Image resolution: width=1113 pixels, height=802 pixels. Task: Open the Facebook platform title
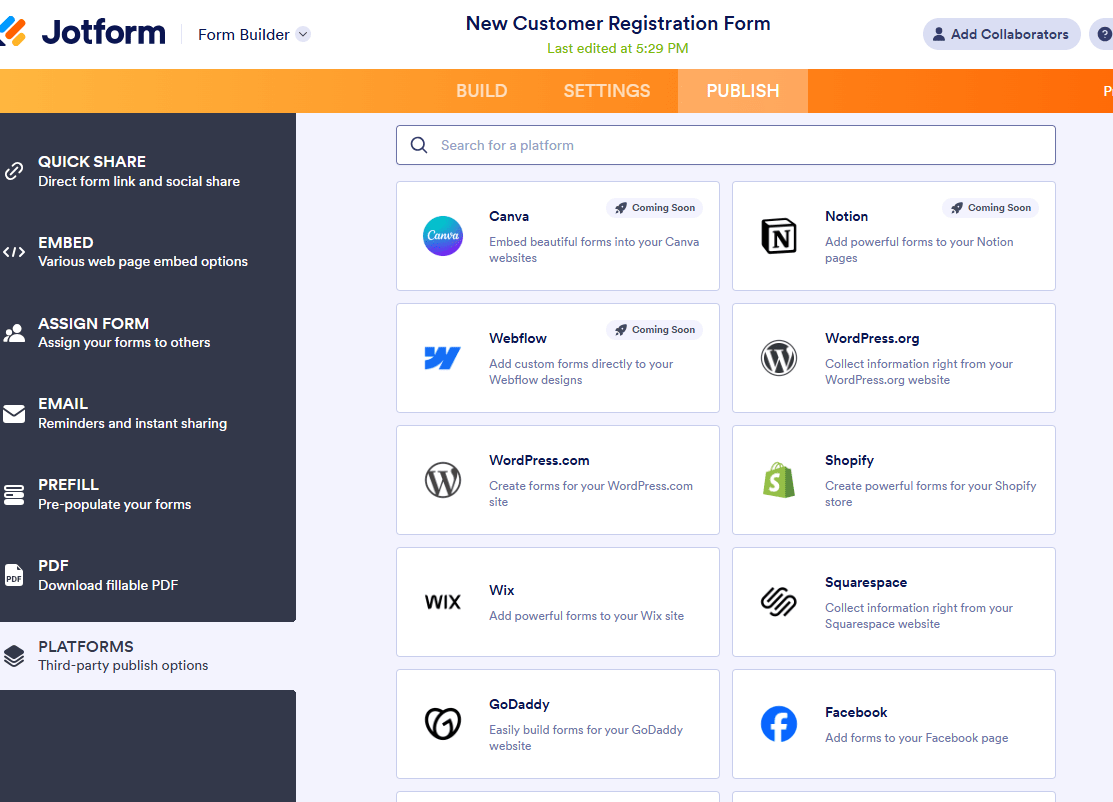click(856, 713)
